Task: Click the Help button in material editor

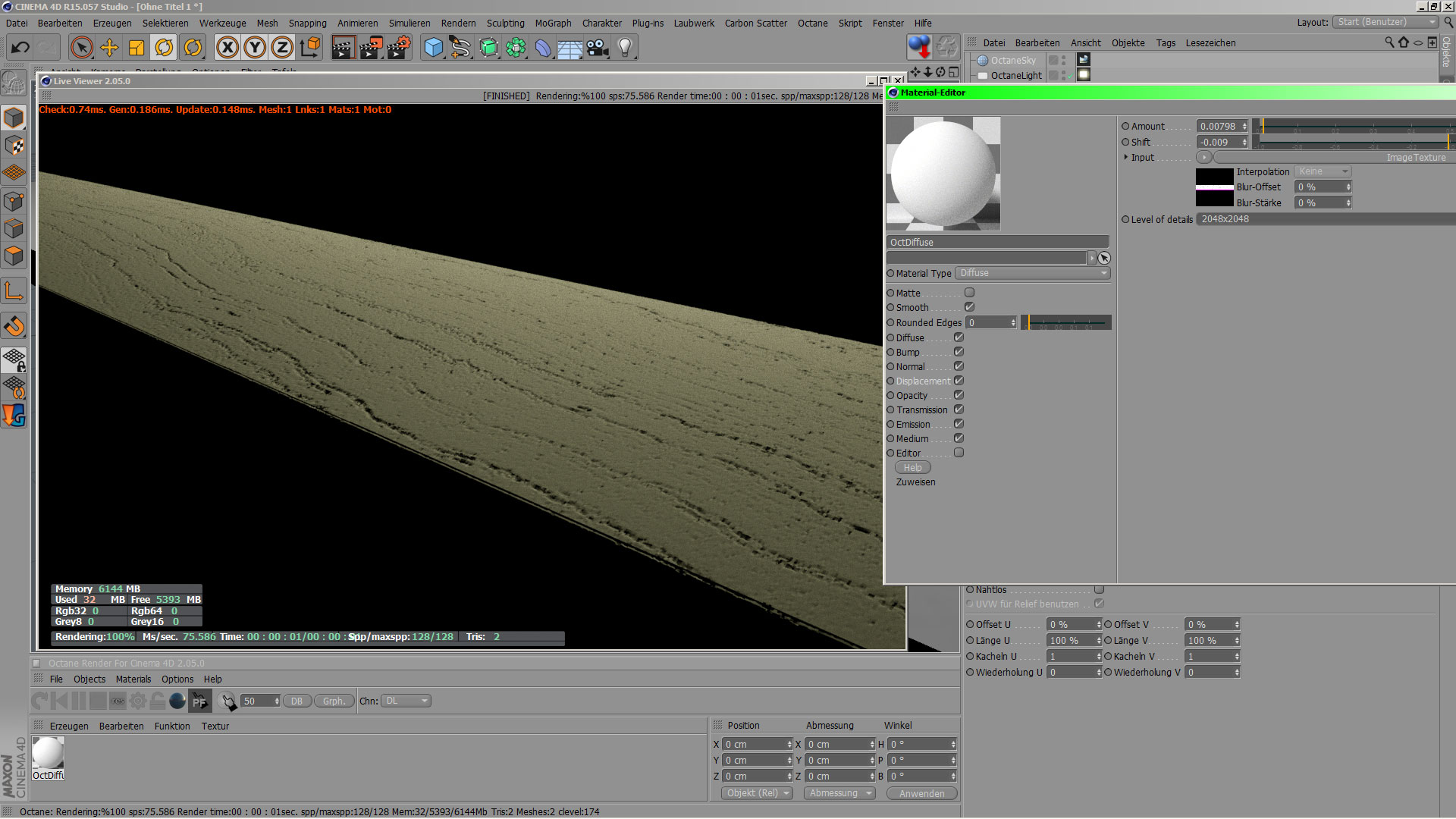Action: click(x=912, y=468)
